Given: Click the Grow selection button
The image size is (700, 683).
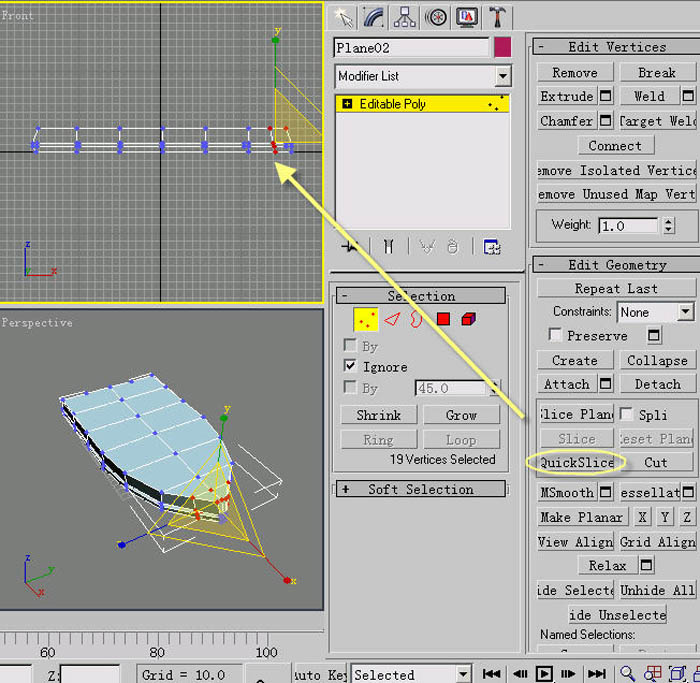Looking at the screenshot, I should [461, 415].
